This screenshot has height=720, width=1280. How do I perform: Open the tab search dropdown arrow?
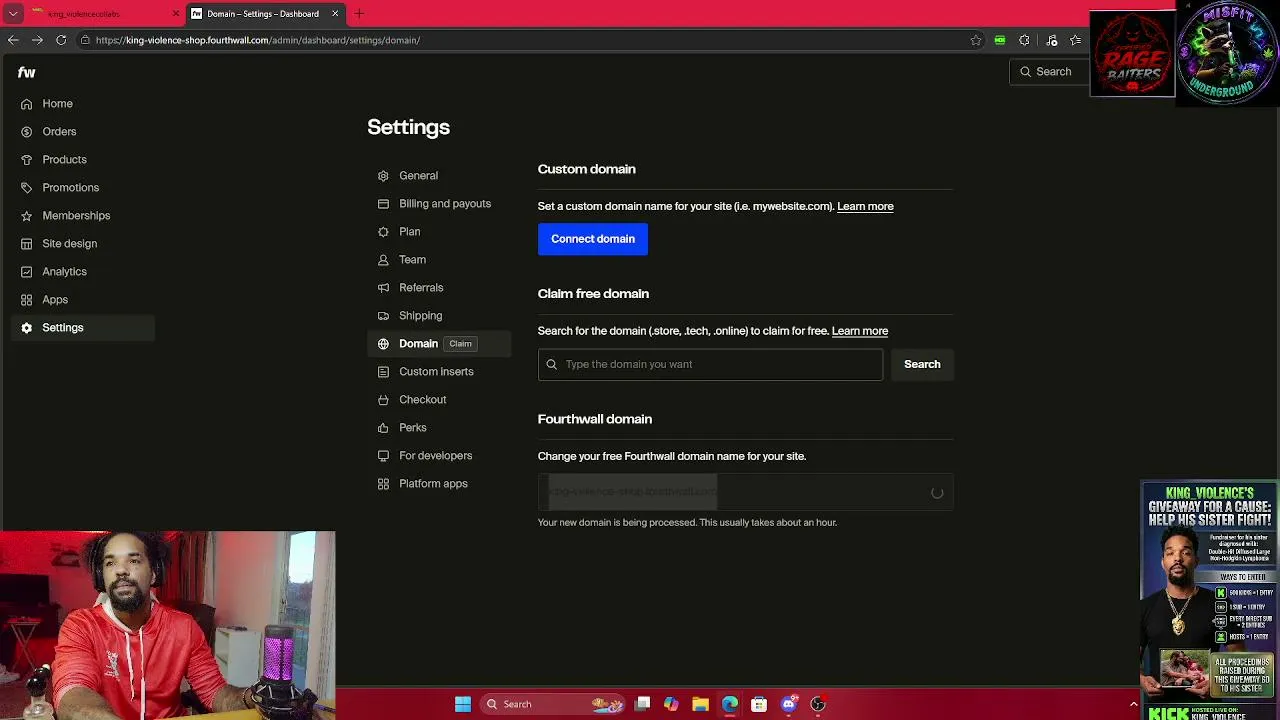(13, 14)
